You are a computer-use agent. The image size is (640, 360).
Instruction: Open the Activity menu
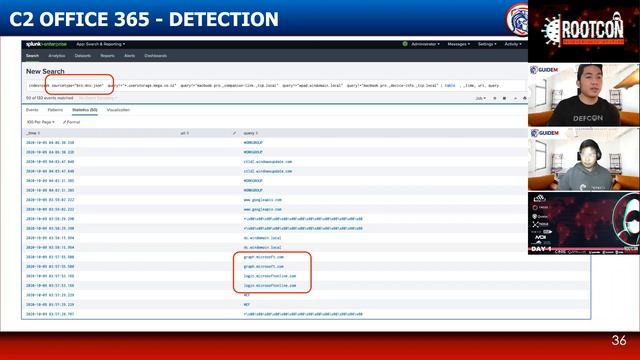pyautogui.click(x=513, y=44)
